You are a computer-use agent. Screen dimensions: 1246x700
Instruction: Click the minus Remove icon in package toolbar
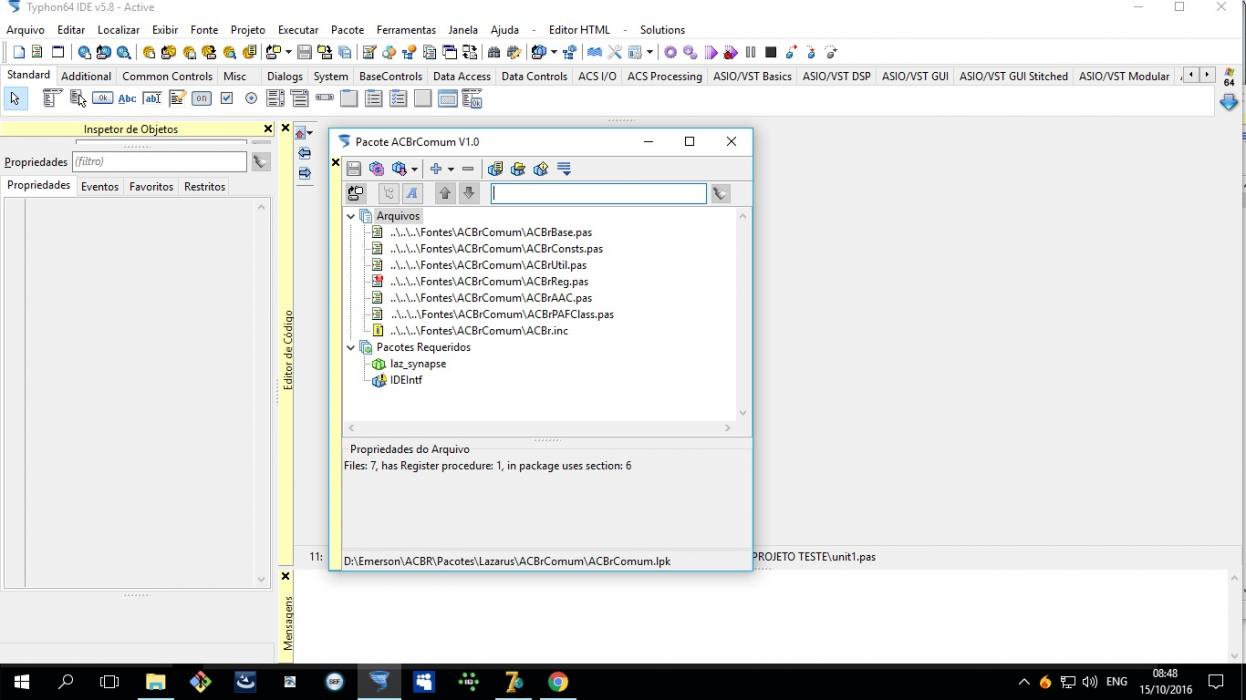pos(468,169)
